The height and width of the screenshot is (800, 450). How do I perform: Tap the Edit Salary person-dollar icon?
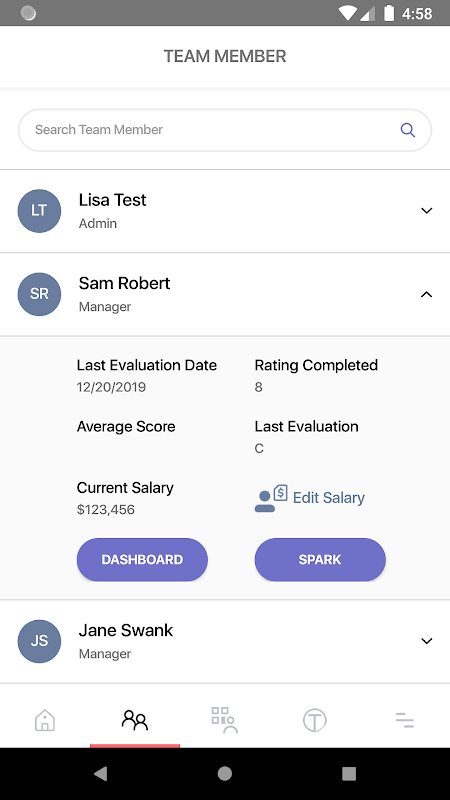271,498
